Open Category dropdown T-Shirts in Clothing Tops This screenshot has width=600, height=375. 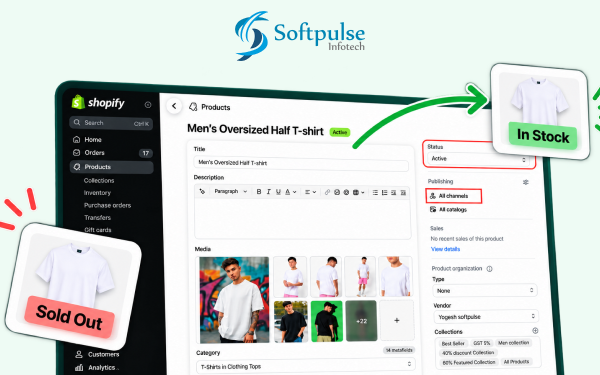(305, 366)
